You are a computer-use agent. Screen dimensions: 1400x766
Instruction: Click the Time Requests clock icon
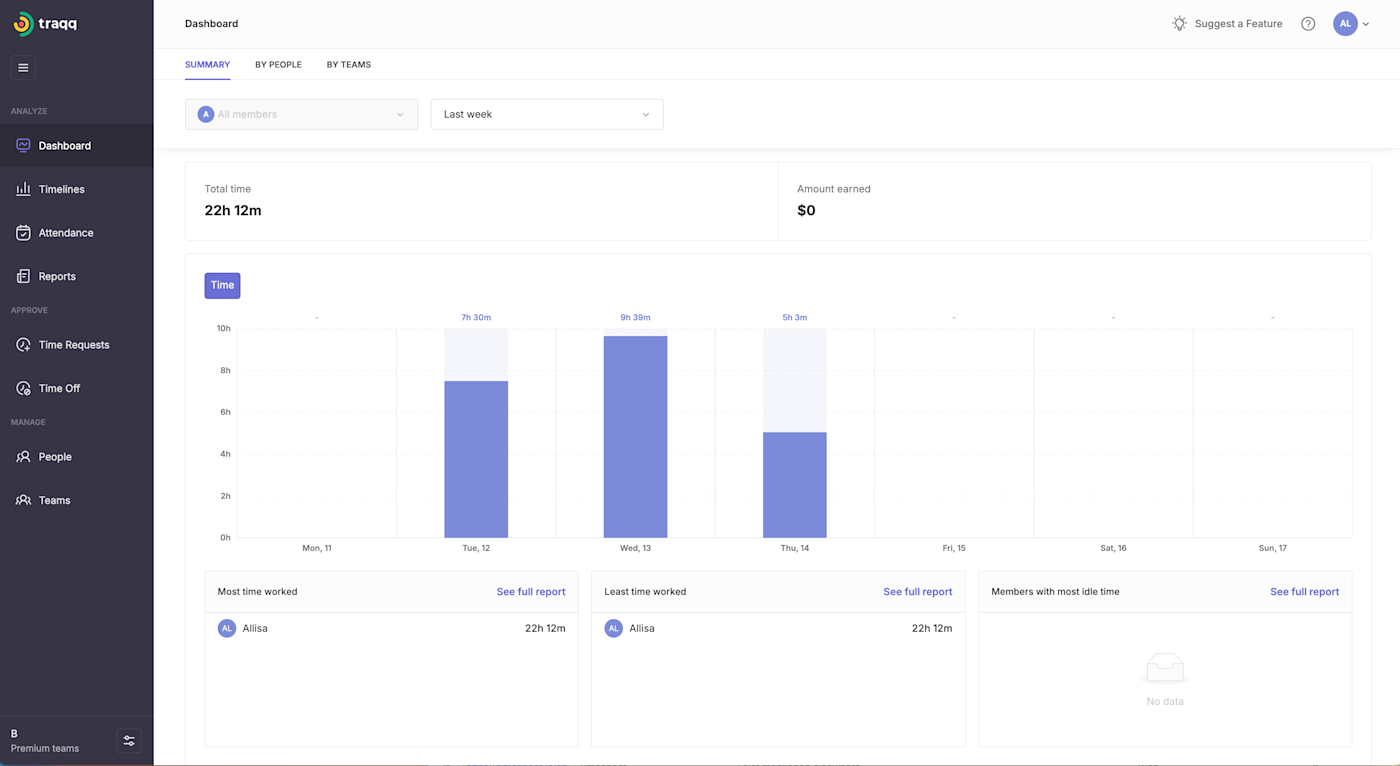23,345
